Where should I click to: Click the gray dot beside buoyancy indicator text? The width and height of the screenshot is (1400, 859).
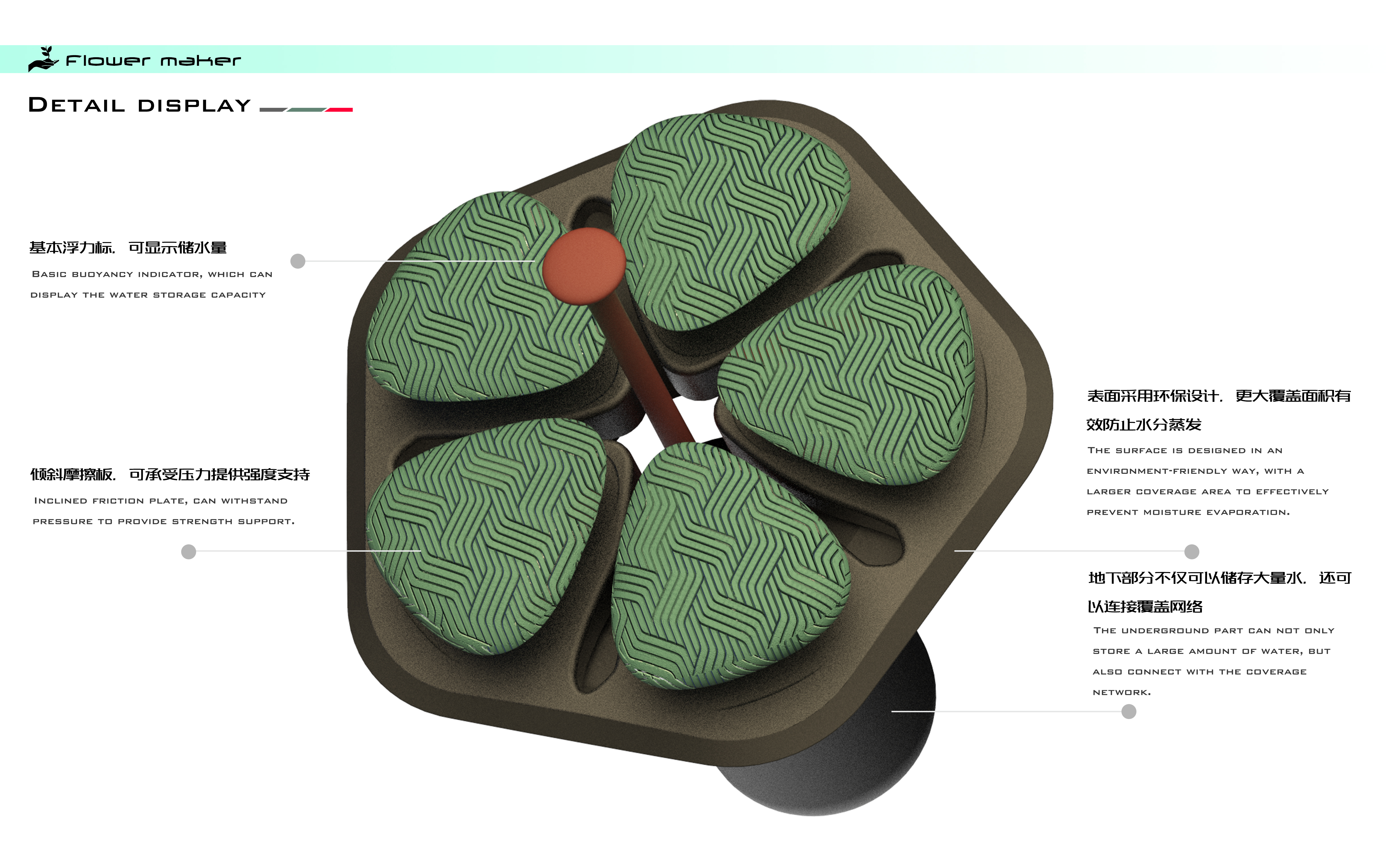tap(298, 261)
